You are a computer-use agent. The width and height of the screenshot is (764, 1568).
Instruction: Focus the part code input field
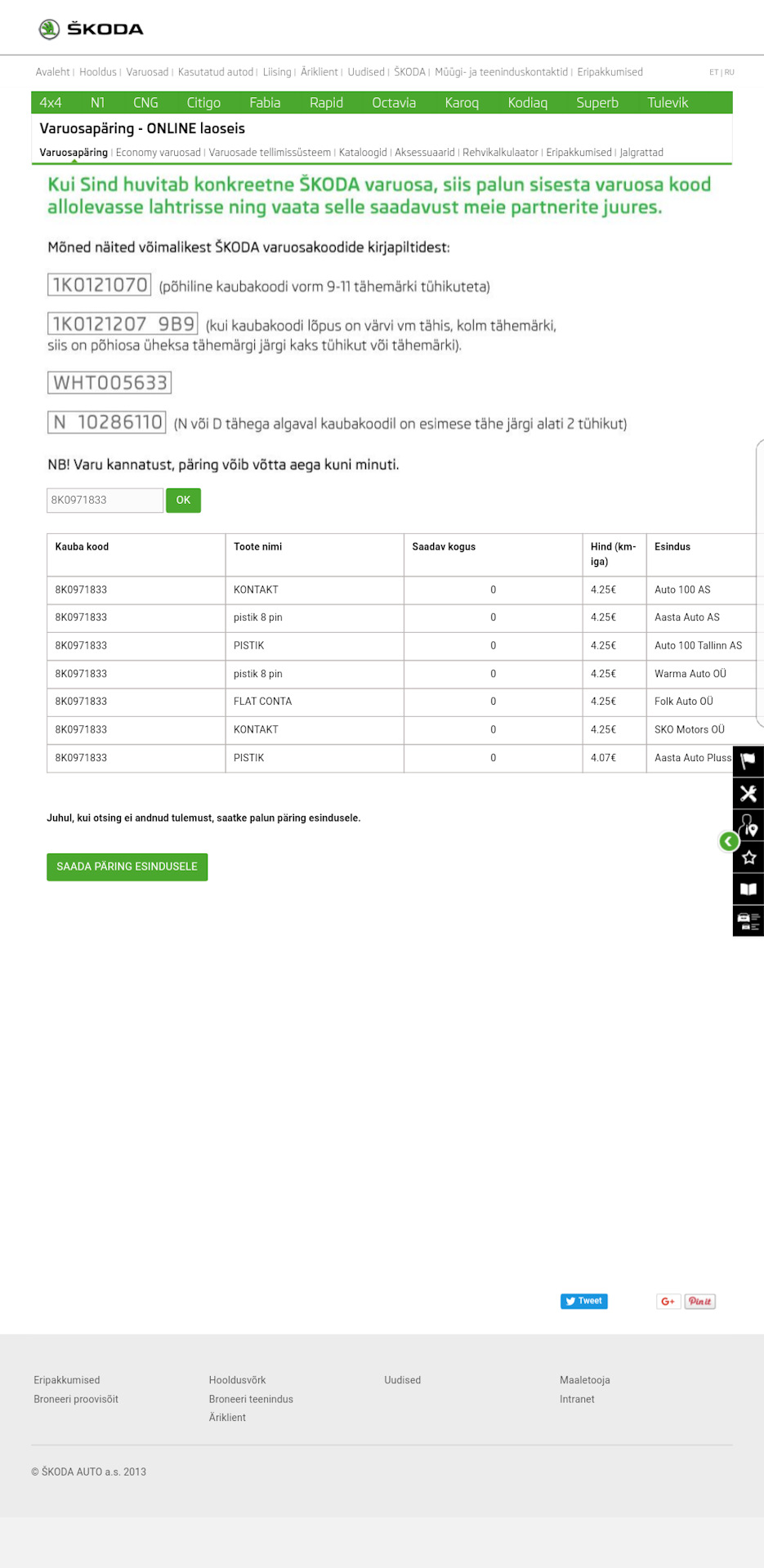click(x=105, y=500)
